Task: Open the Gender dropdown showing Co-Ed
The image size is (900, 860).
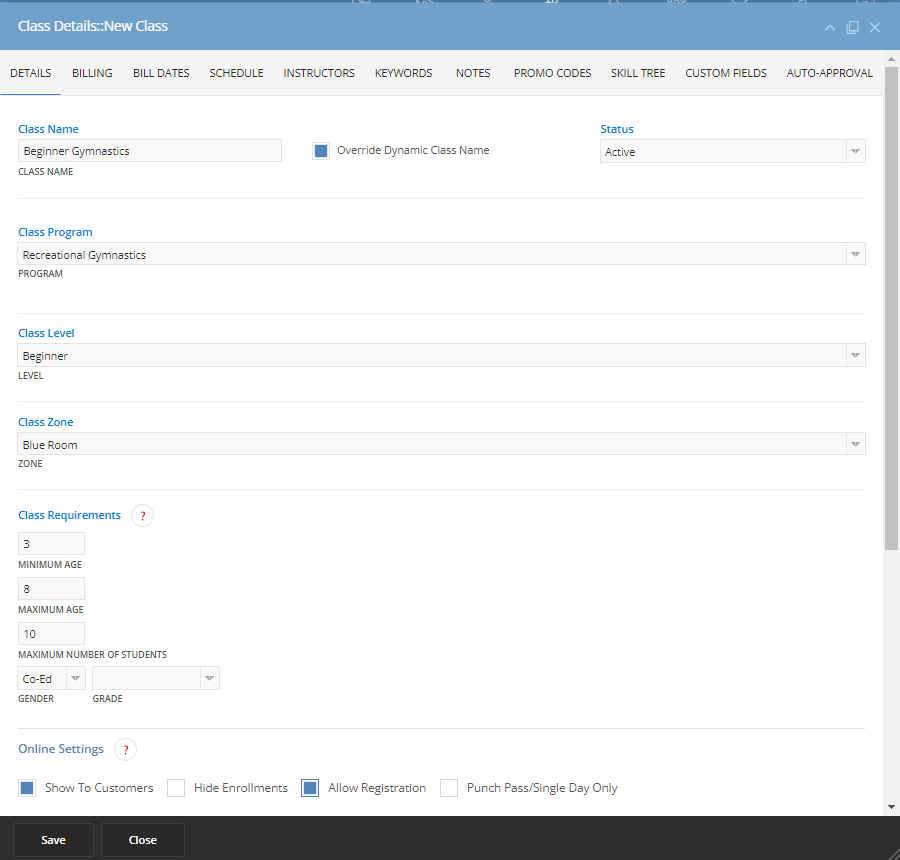Action: pos(73,678)
